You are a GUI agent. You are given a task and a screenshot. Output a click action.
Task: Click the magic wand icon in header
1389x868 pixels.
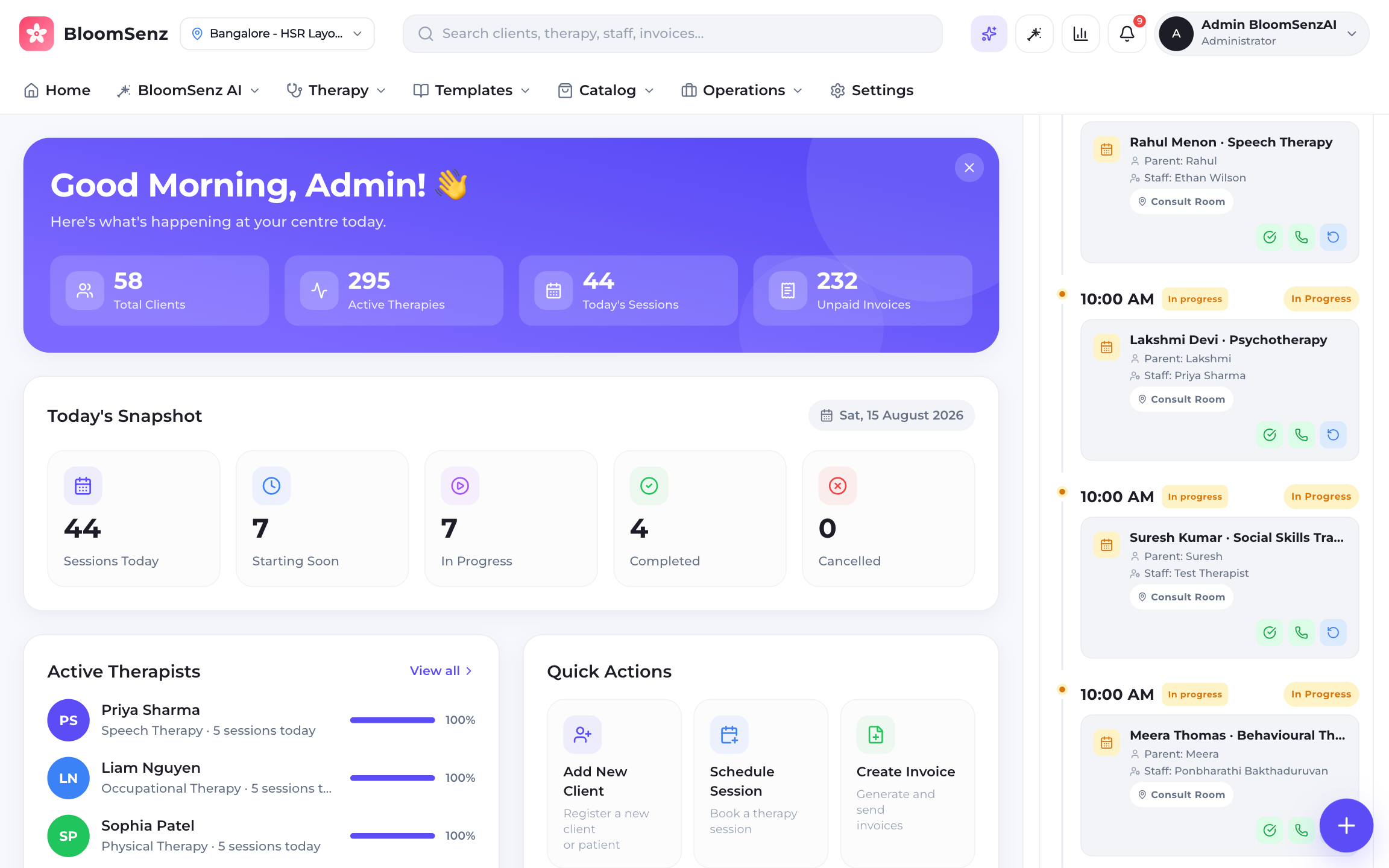(x=1035, y=34)
